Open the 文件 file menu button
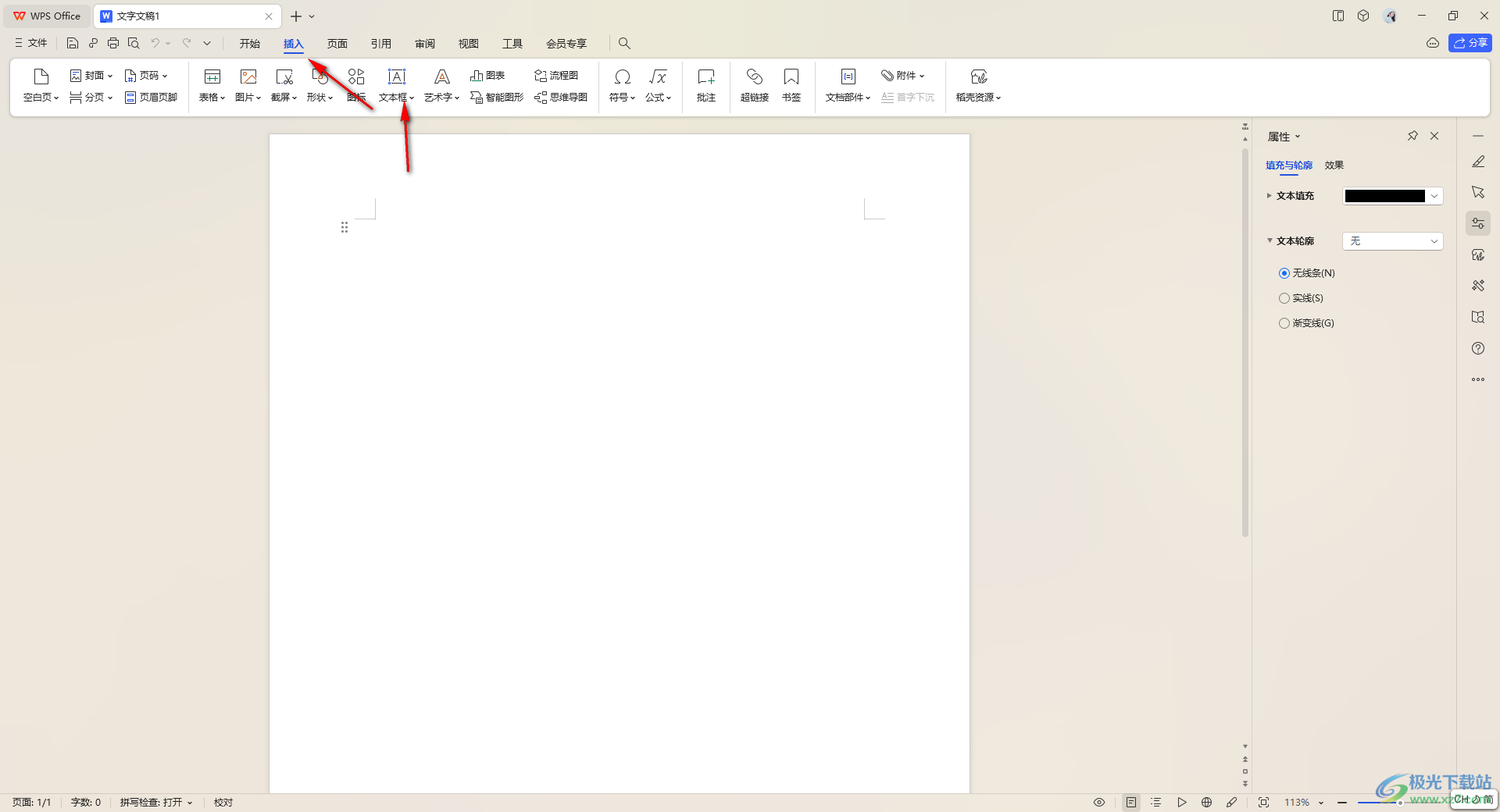Screen dimensions: 1500x812 tap(31, 43)
